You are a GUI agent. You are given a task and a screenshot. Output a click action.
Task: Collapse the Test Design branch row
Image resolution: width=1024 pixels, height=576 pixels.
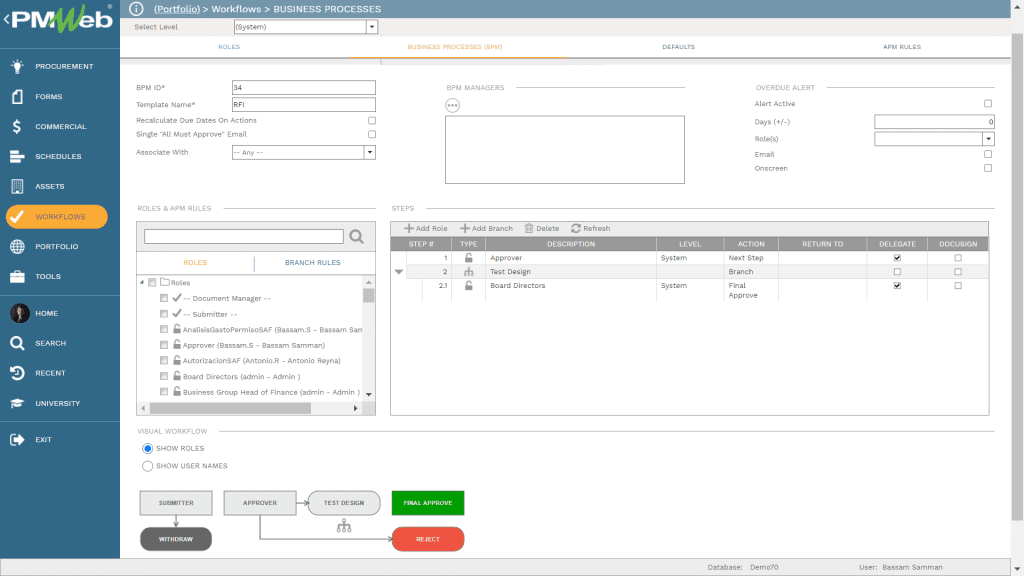pyautogui.click(x=398, y=272)
